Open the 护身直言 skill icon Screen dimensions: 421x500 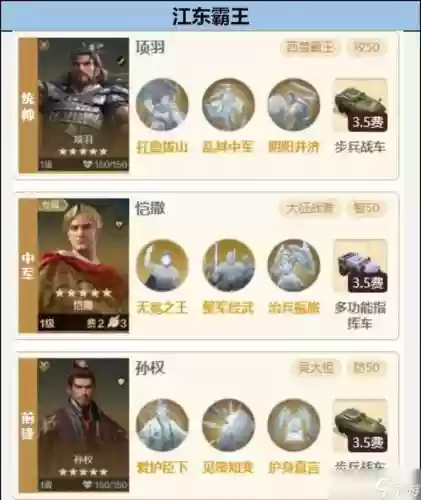(294, 425)
